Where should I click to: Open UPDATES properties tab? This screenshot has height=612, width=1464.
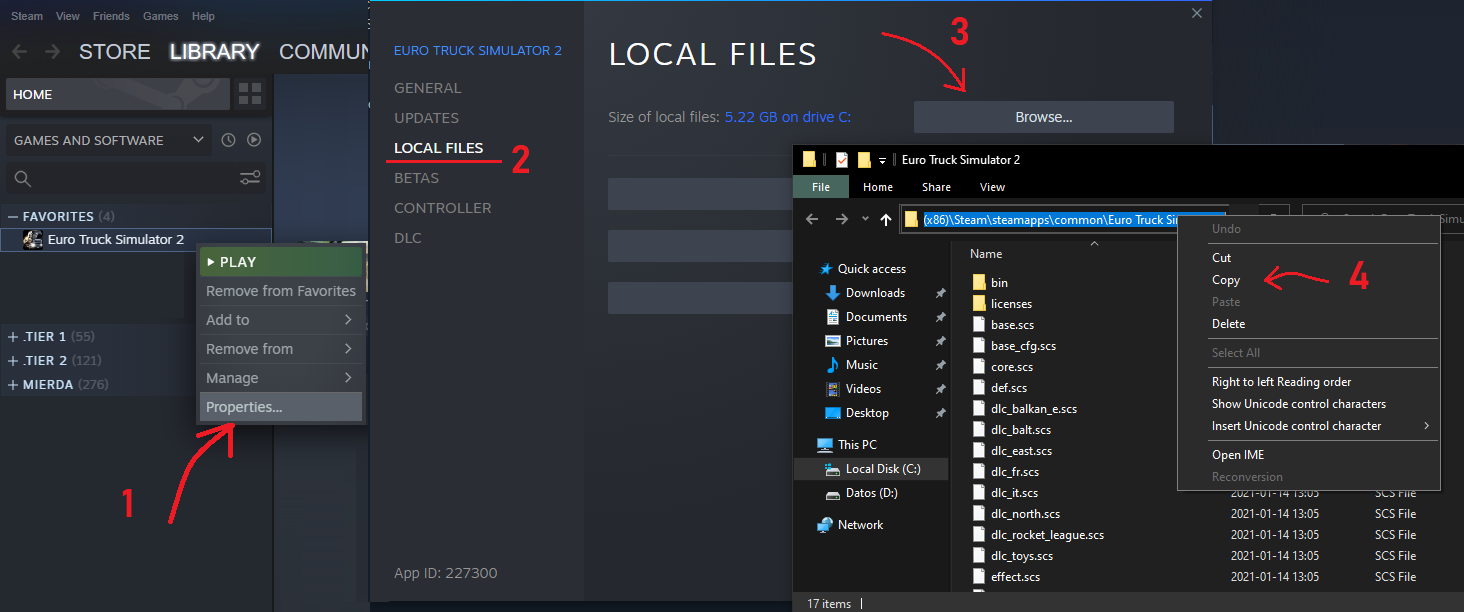coord(427,118)
